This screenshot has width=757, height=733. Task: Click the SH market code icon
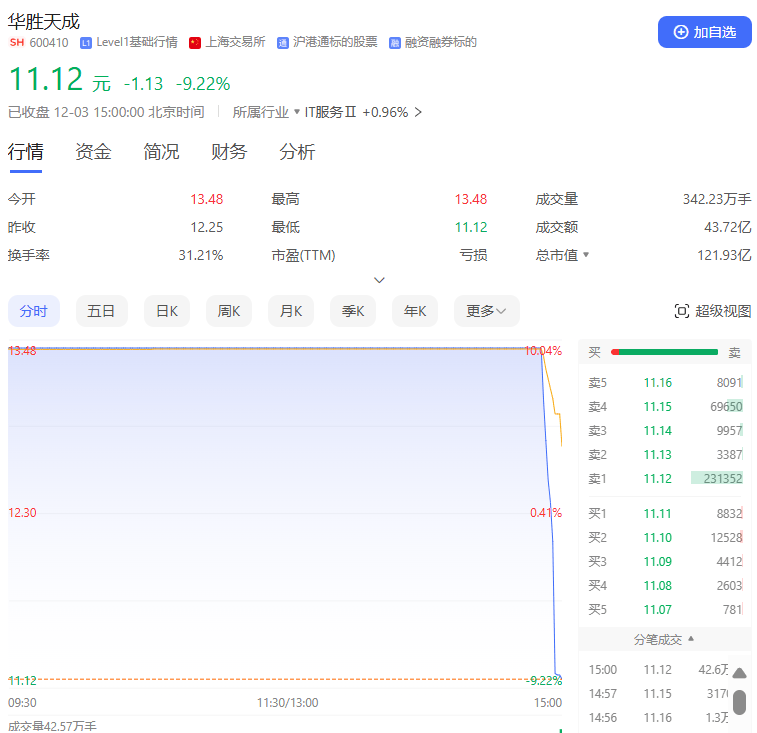pos(16,43)
